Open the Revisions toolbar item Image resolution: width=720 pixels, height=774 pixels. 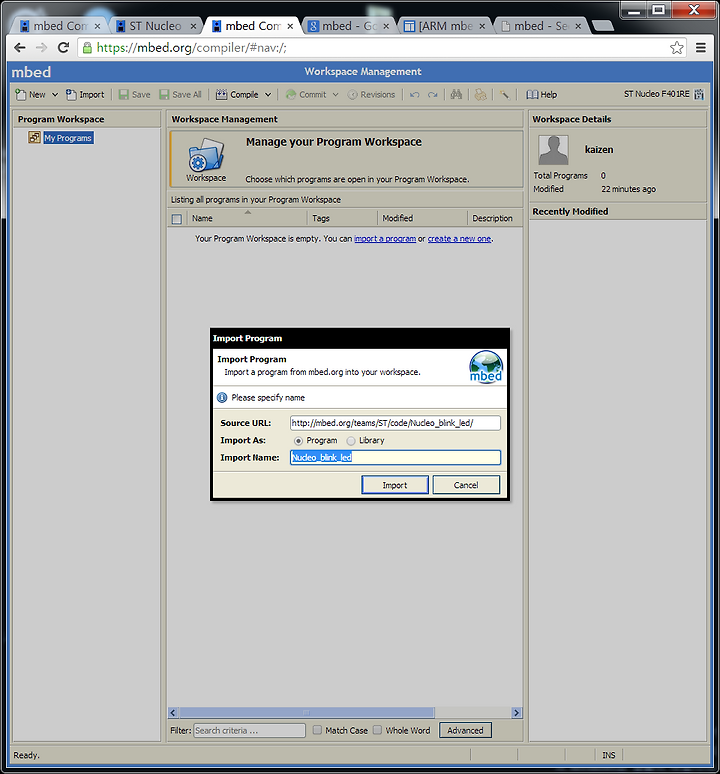pos(371,94)
